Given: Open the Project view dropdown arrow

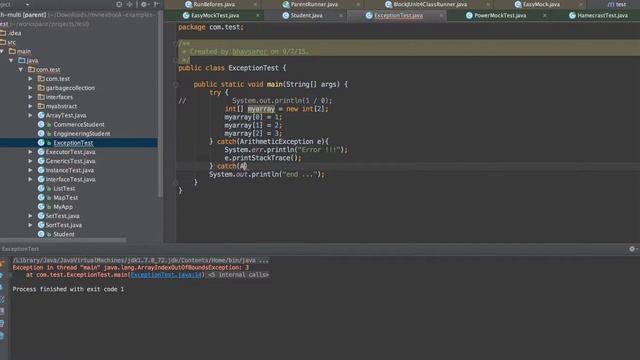Looking at the screenshot, I should 27,4.
